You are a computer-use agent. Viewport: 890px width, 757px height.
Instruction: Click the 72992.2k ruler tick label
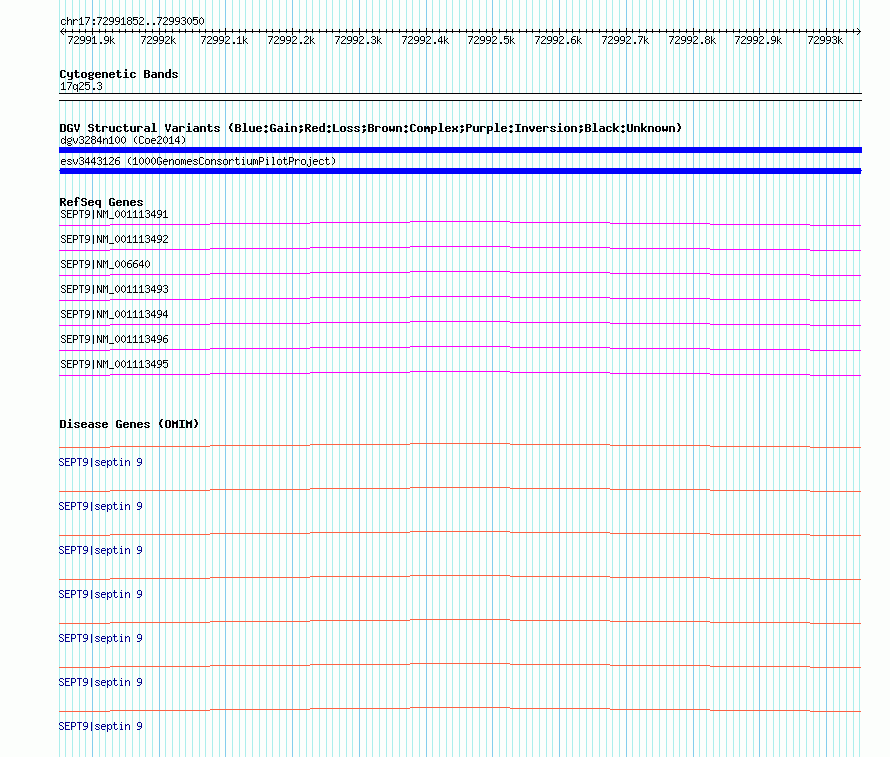pos(291,40)
